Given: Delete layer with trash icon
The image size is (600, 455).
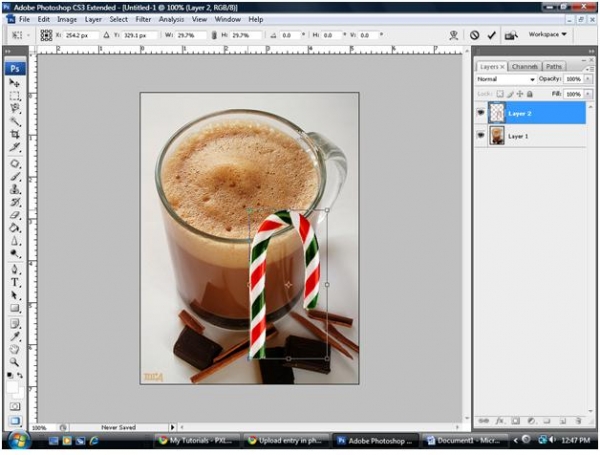Looking at the screenshot, I should tap(578, 421).
